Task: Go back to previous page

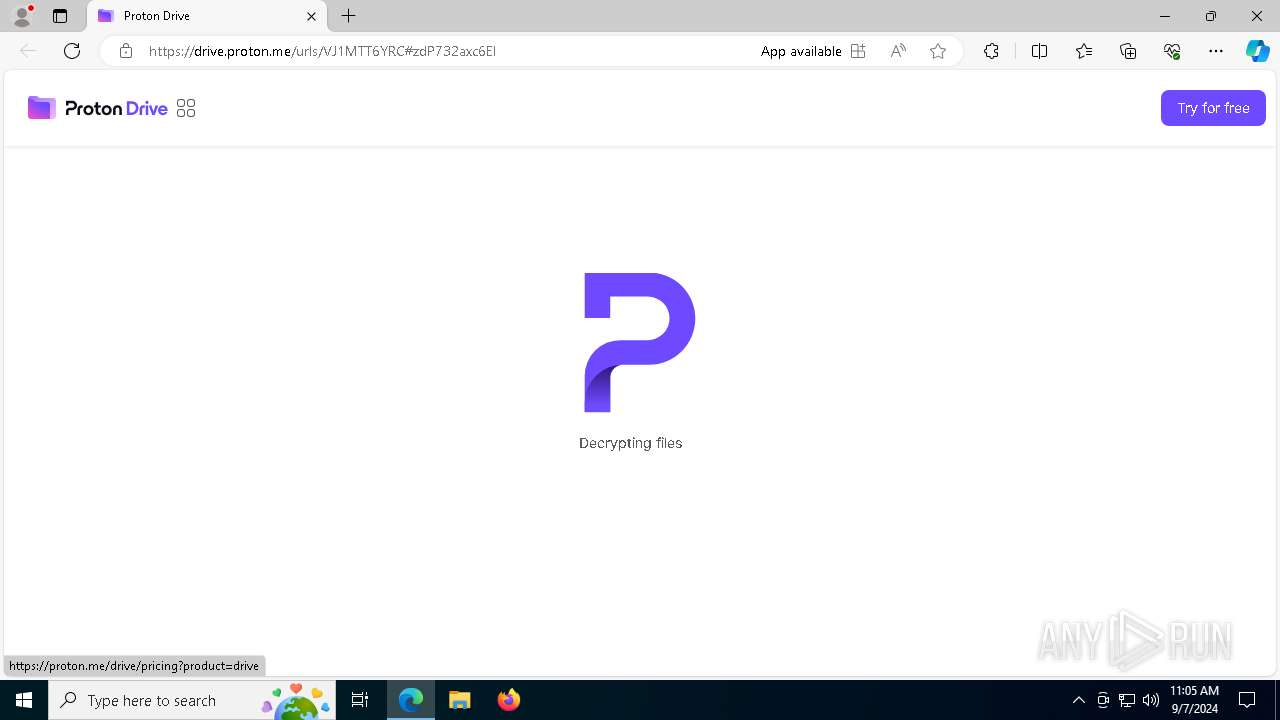Action: coord(28,51)
